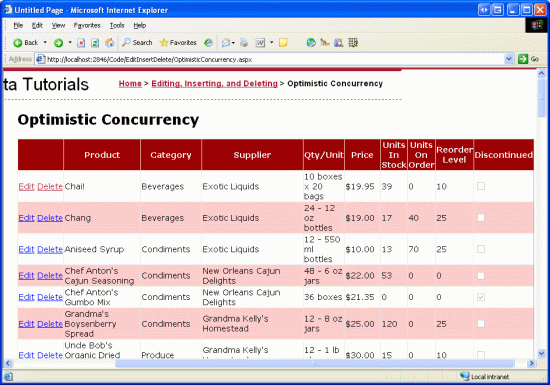The width and height of the screenshot is (550, 385).
Task: Click Delete link for Grandma's Boysenberry Spread
Action: pos(50,324)
